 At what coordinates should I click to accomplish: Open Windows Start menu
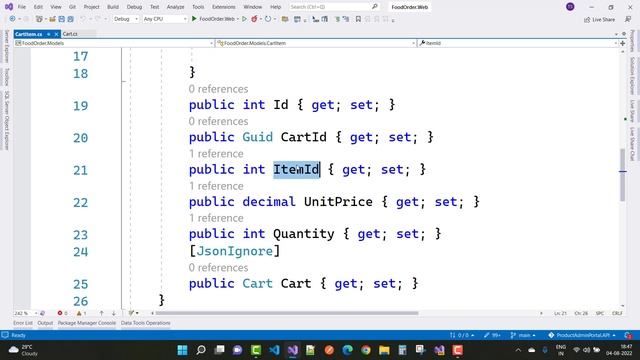(182, 350)
